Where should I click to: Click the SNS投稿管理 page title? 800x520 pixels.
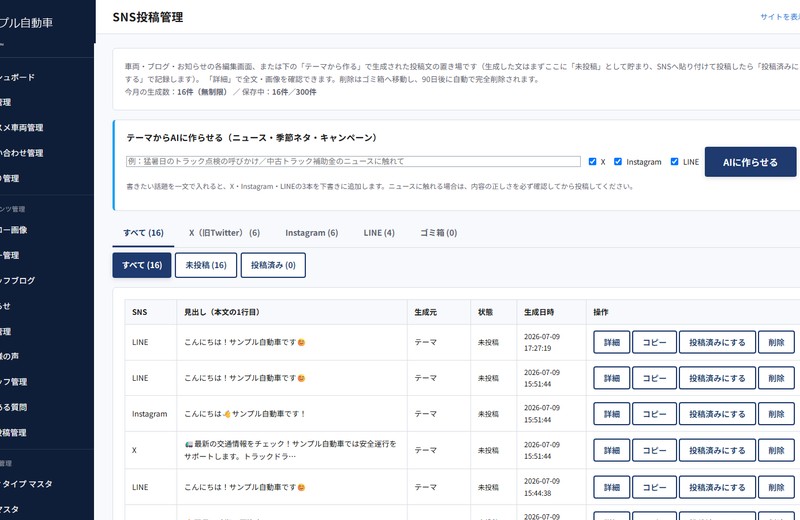[147, 17]
